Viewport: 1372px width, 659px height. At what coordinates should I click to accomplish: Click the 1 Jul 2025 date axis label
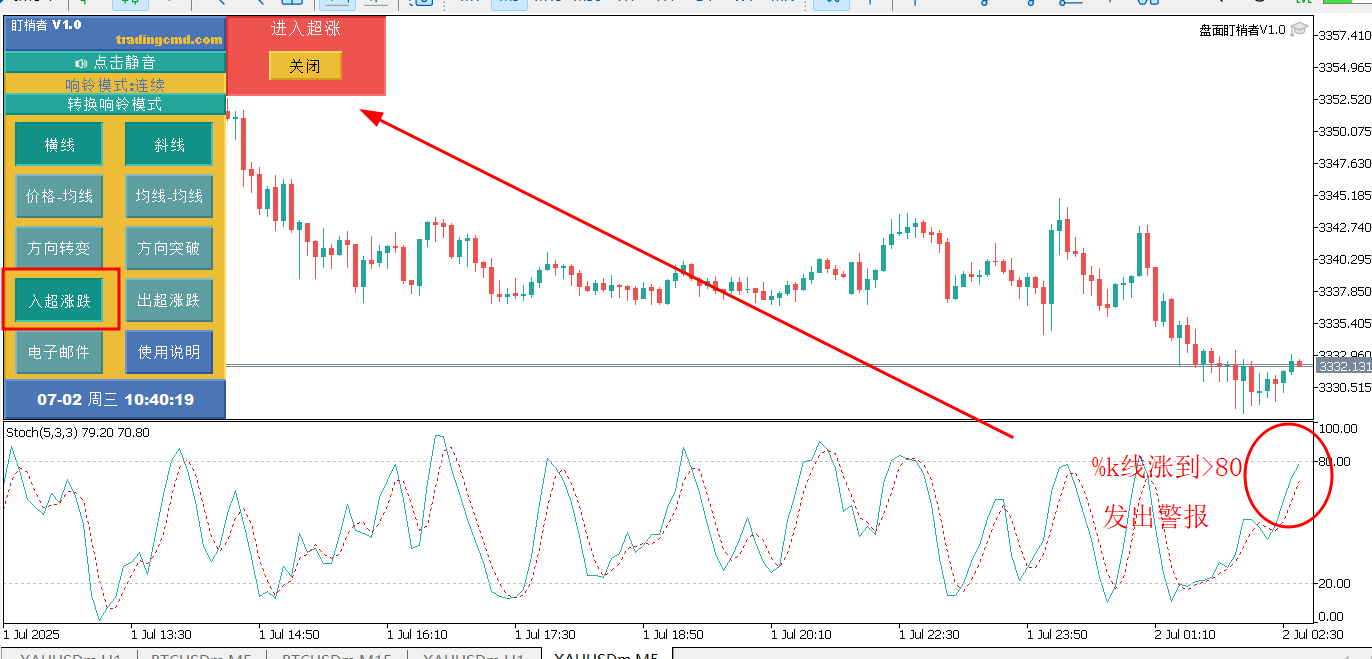(32, 634)
